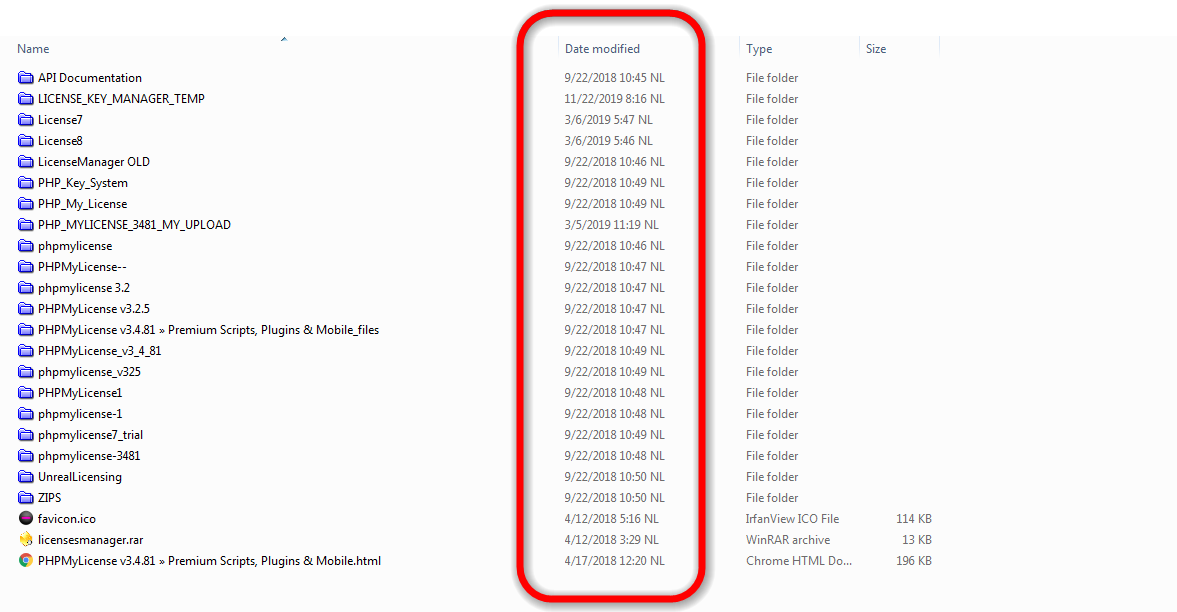Click the PHPMyLicense-- folder icon
This screenshot has width=1177, height=612.
click(x=26, y=267)
